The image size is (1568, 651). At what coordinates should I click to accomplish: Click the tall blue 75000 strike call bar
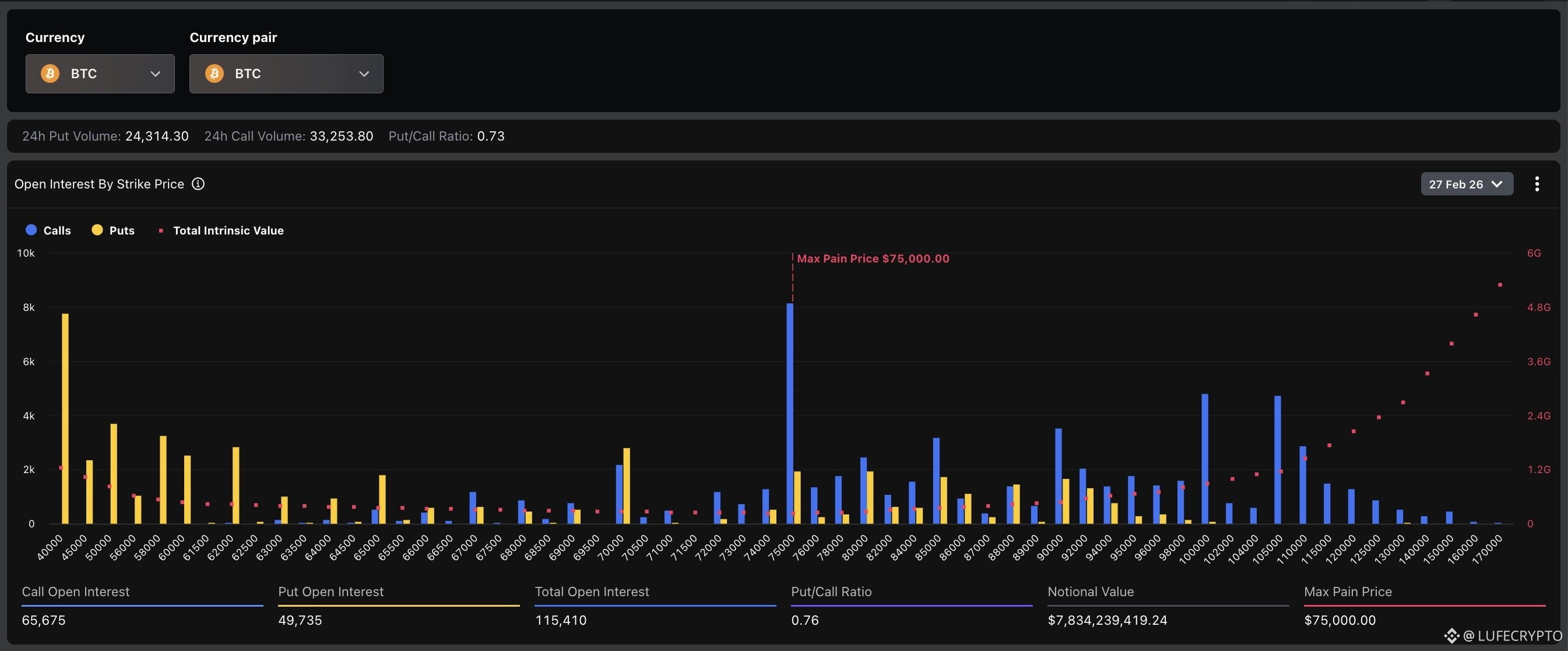click(x=789, y=414)
